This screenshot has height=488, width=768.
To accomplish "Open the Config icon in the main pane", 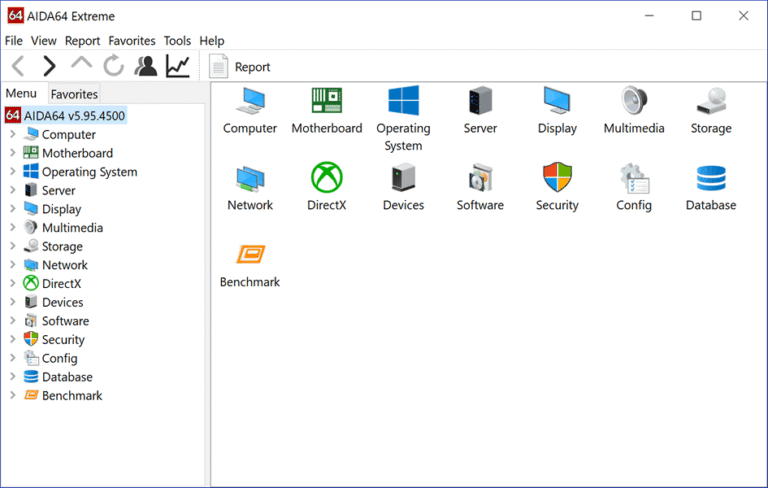I will (x=634, y=178).
